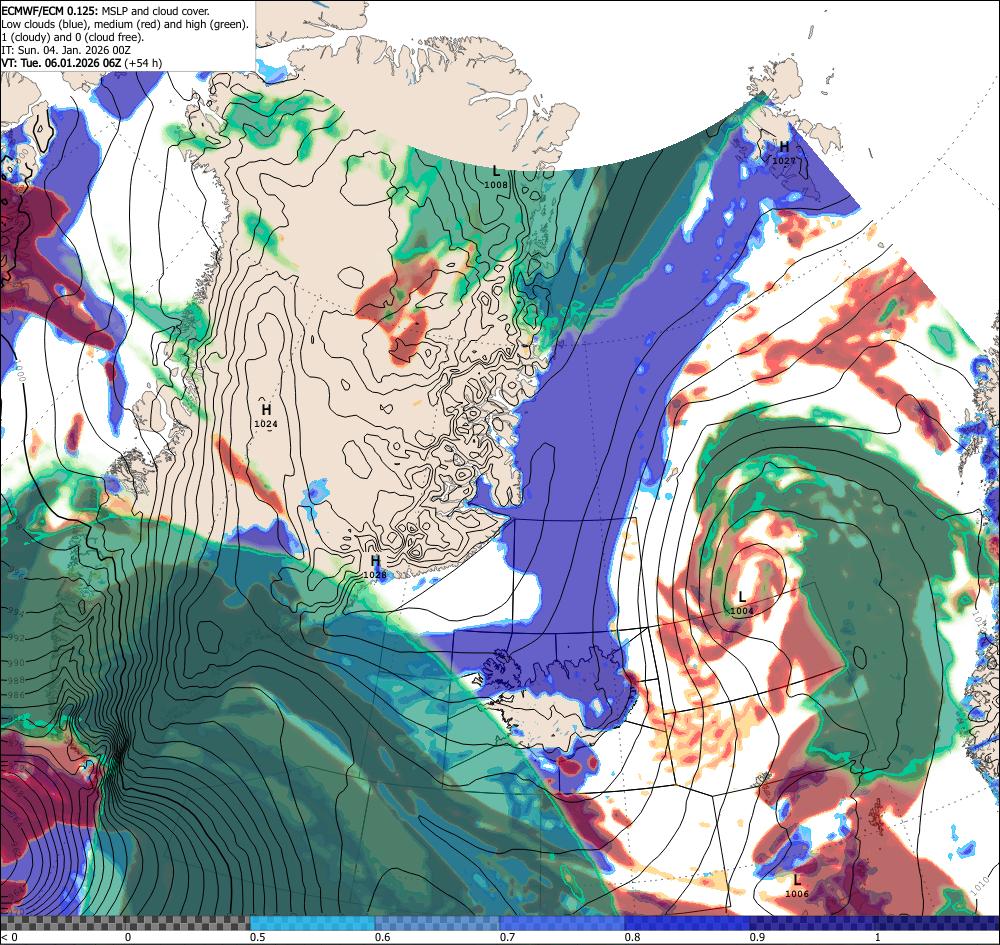
Task: Click the '0.6' color scale label
Action: (x=382, y=937)
